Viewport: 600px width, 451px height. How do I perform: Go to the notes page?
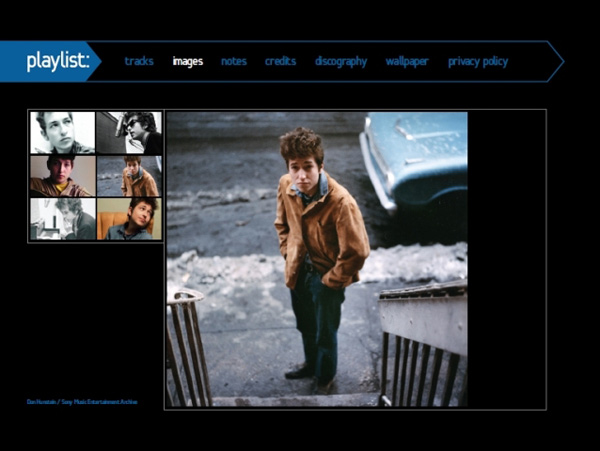coord(233,61)
